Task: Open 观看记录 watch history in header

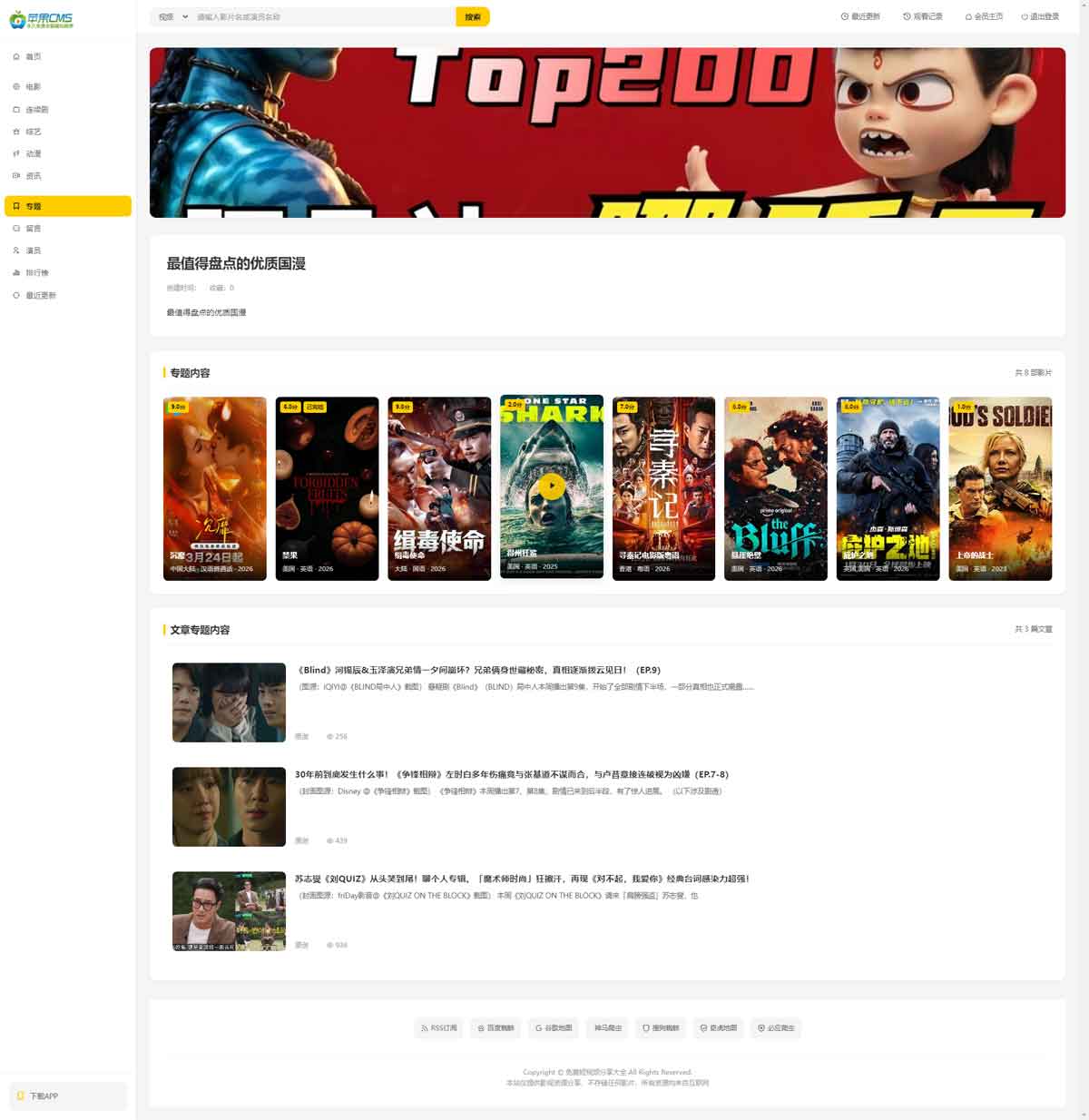Action: coord(923,16)
